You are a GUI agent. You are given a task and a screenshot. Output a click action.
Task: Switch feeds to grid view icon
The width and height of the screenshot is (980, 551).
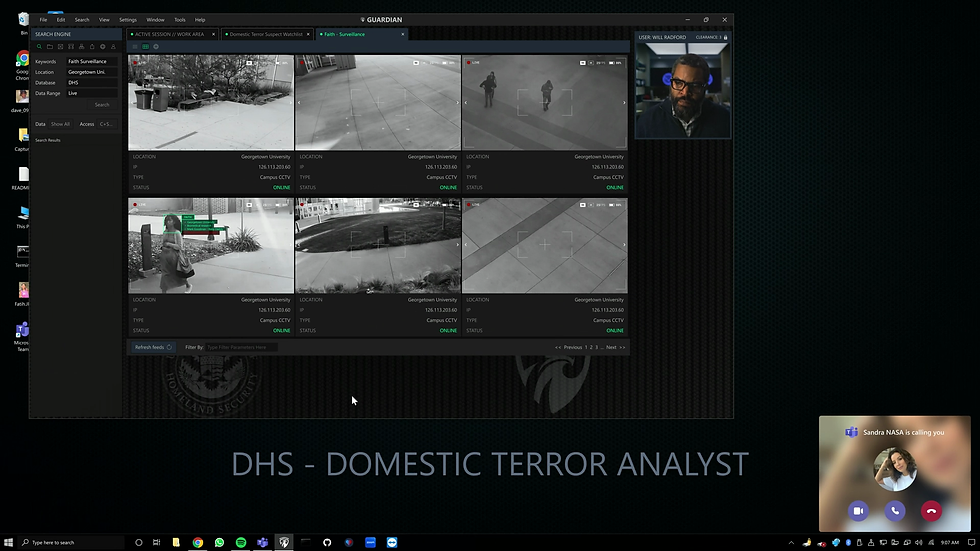[146, 47]
